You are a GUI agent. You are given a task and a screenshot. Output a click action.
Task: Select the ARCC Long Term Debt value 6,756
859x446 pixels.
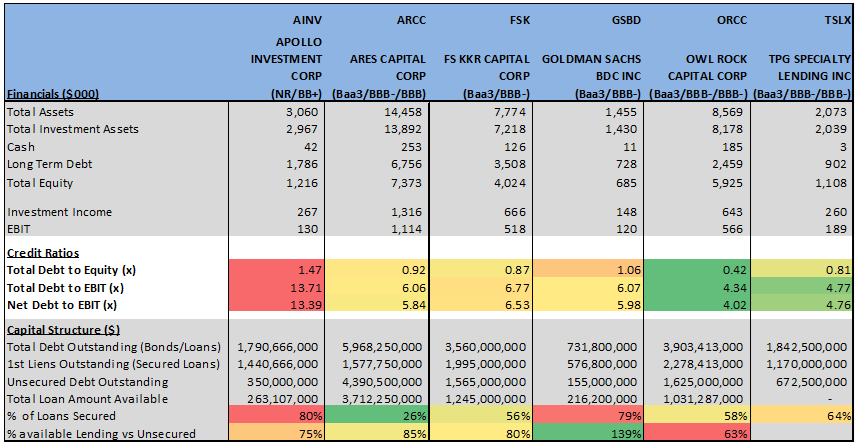click(406, 164)
